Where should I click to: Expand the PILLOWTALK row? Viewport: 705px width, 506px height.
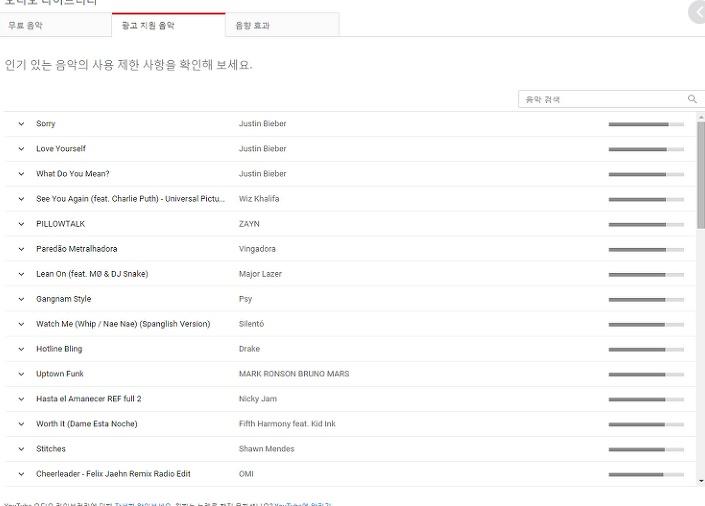tap(21, 224)
